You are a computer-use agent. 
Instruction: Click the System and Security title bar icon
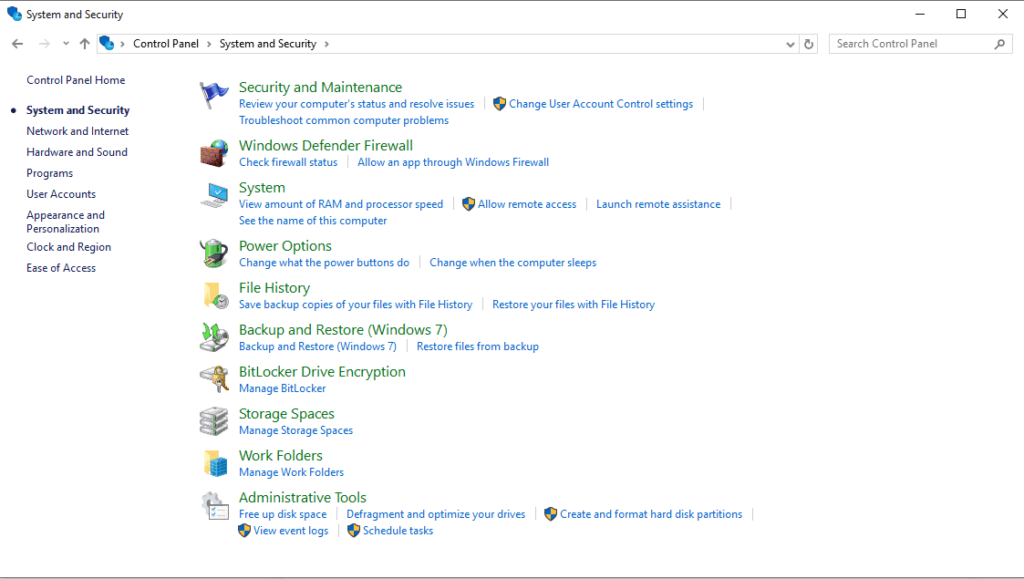coord(14,14)
